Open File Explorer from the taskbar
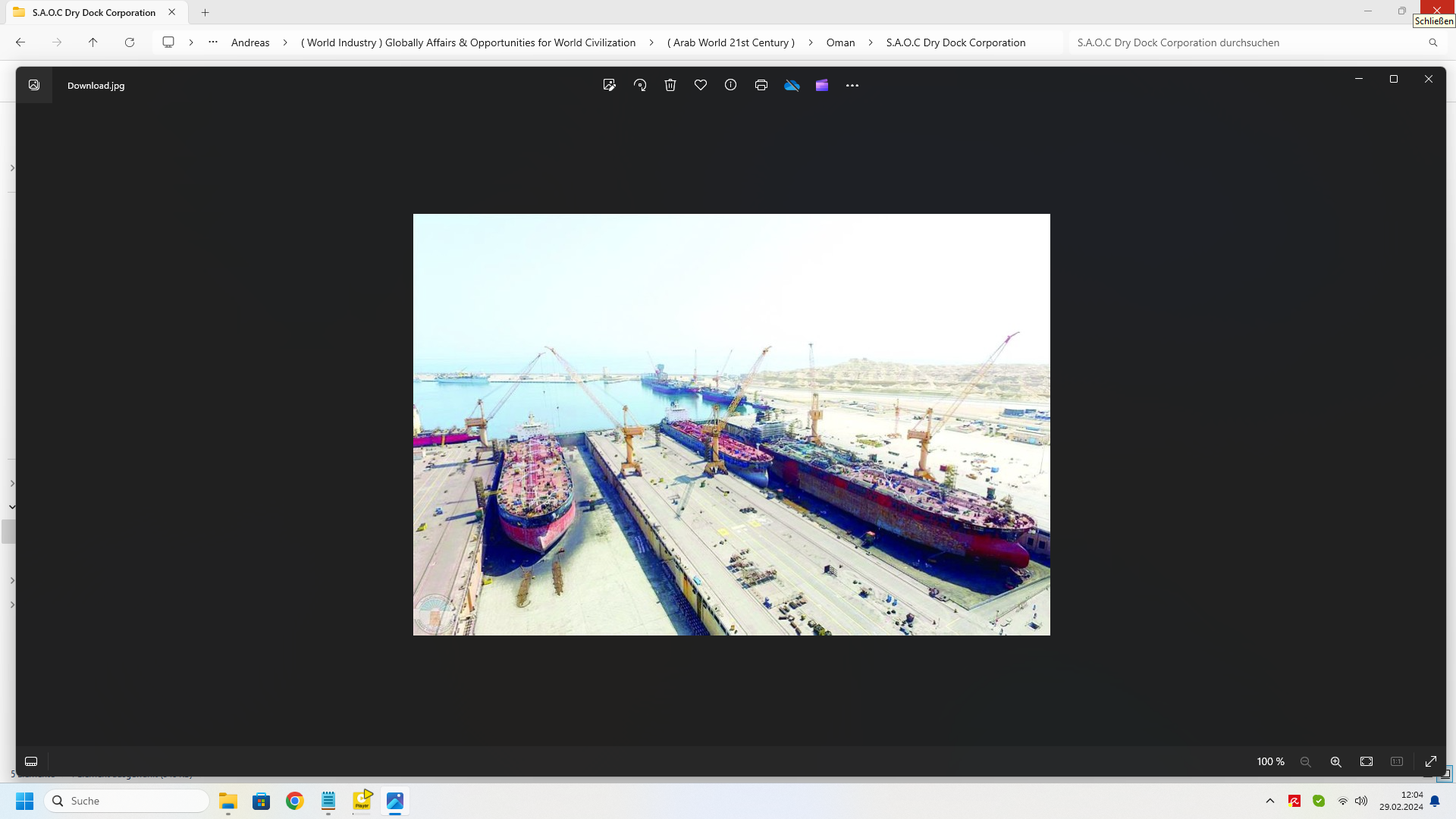The width and height of the screenshot is (1456, 819). point(228,801)
